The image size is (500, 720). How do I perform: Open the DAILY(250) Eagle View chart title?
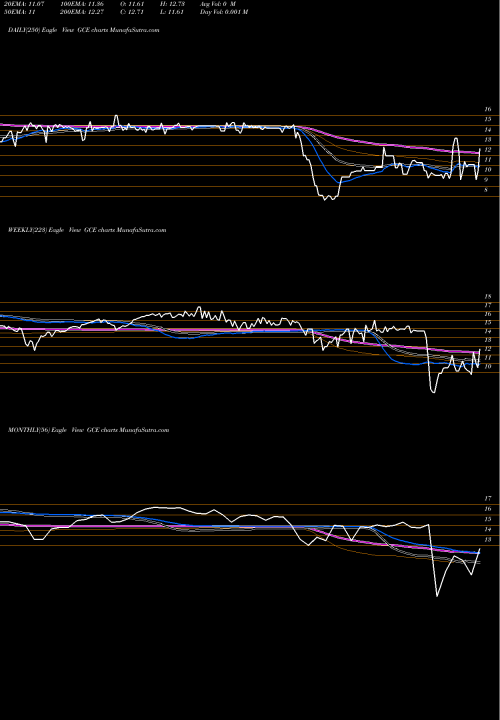click(x=84, y=30)
